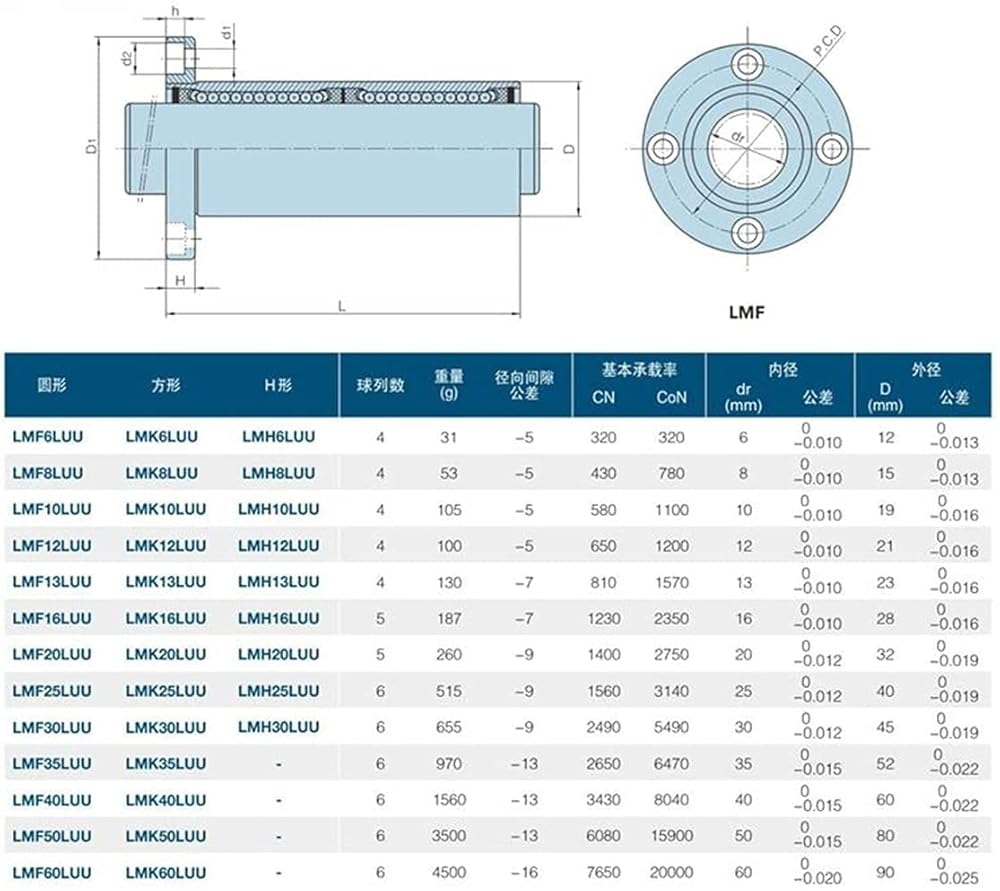Click the LMH30LUU model name
This screenshot has height=891, width=1000.
(x=278, y=726)
